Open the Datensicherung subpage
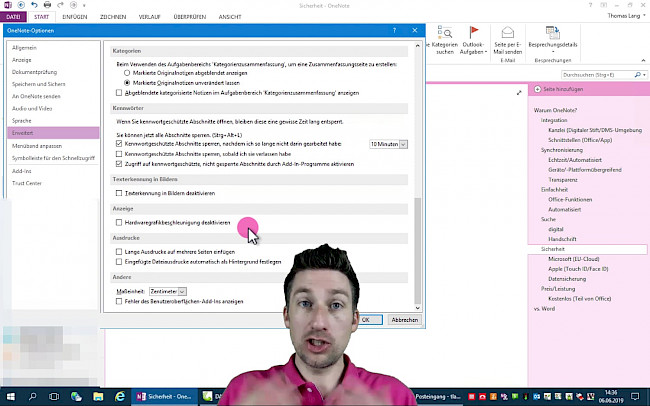 [567, 279]
